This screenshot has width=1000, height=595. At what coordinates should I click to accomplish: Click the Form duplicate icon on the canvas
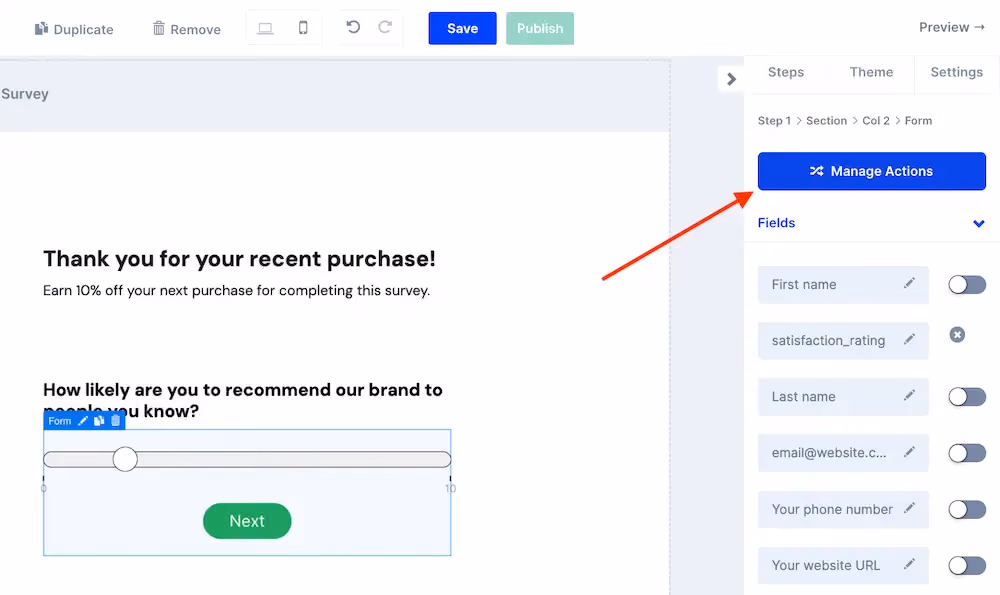click(x=99, y=421)
